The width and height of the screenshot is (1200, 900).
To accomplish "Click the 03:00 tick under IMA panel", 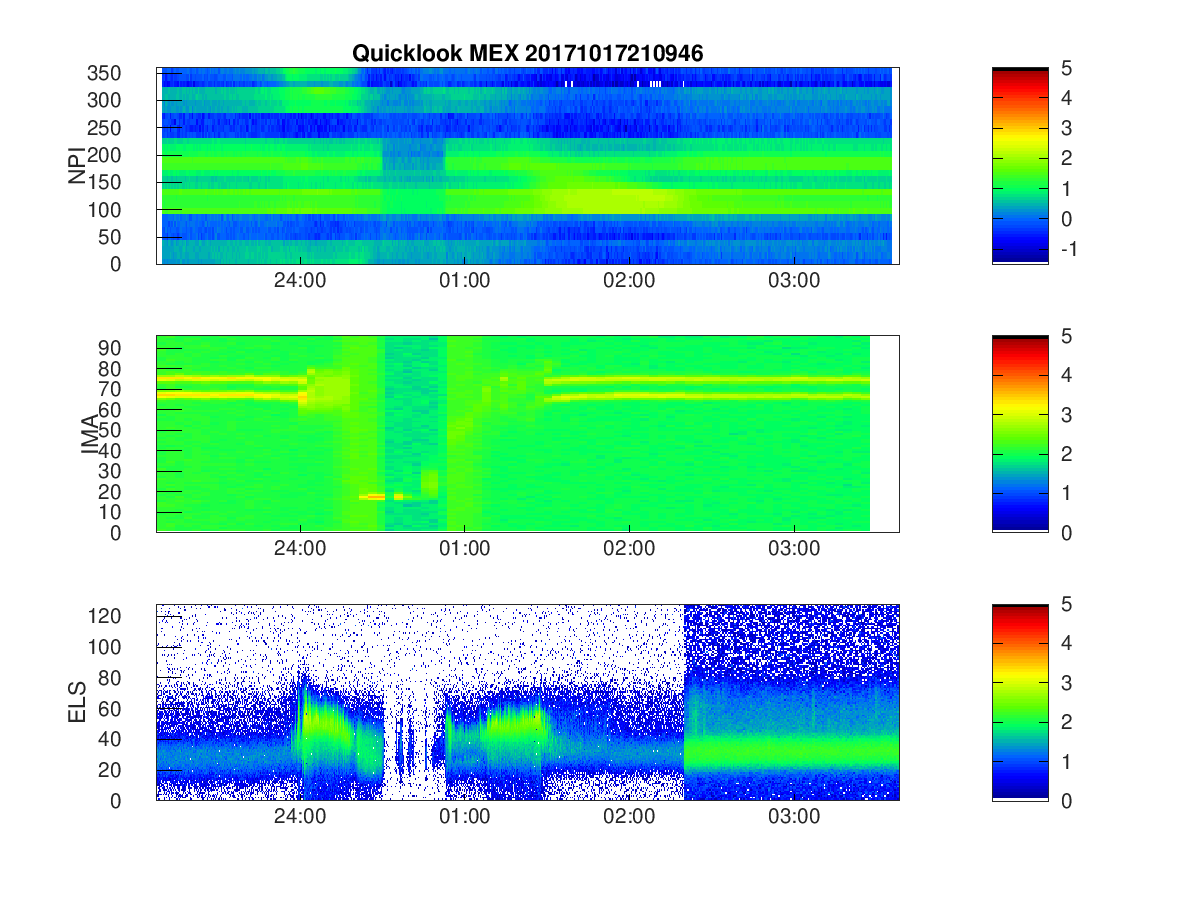I will pyautogui.click(x=794, y=548).
